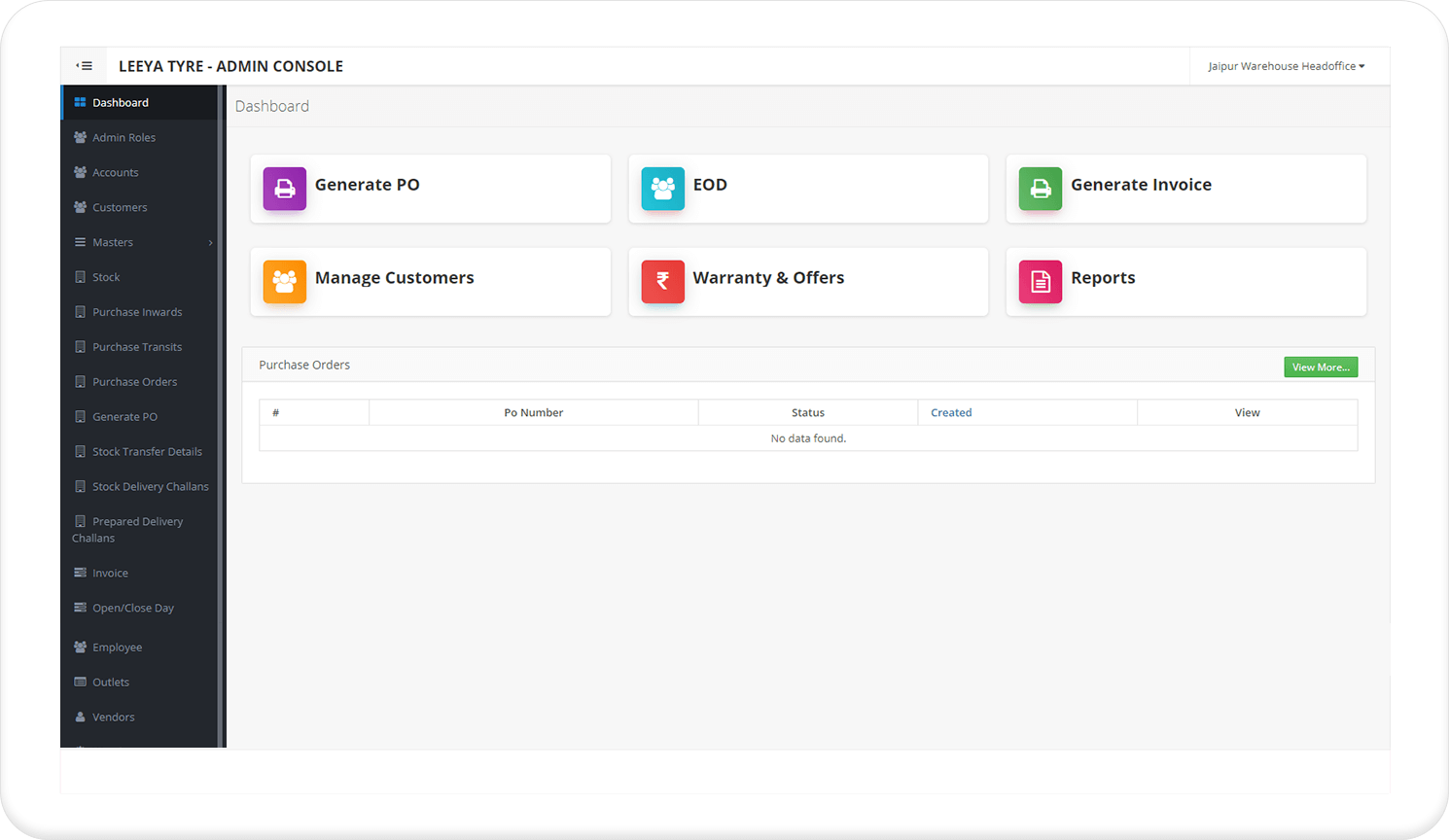Click the Purchase Orders book icon

(x=80, y=382)
